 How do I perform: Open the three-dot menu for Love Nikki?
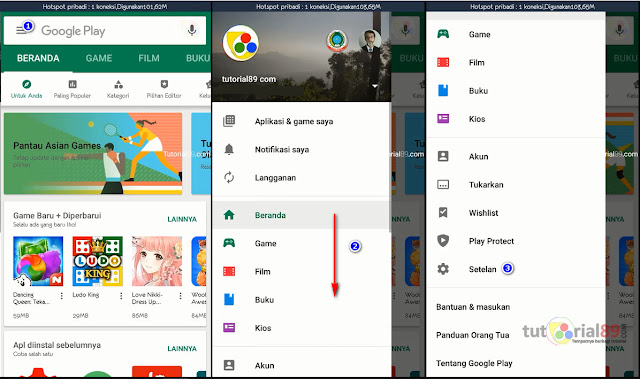[x=180, y=296]
